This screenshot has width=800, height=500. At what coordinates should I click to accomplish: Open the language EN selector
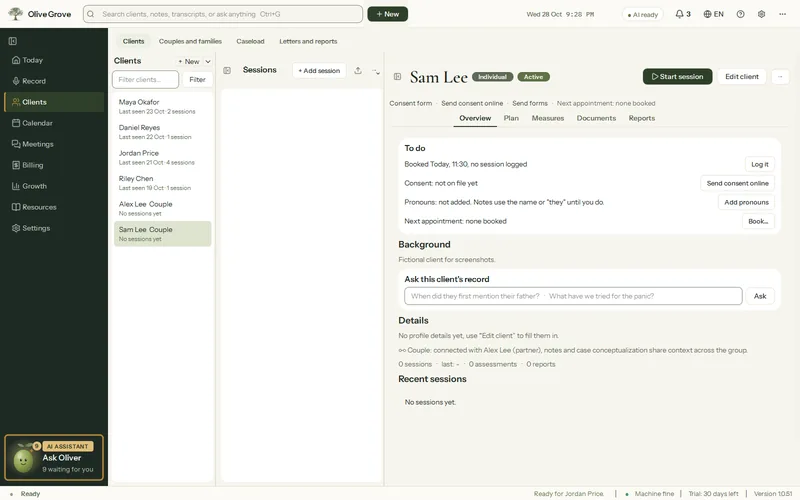pos(713,14)
